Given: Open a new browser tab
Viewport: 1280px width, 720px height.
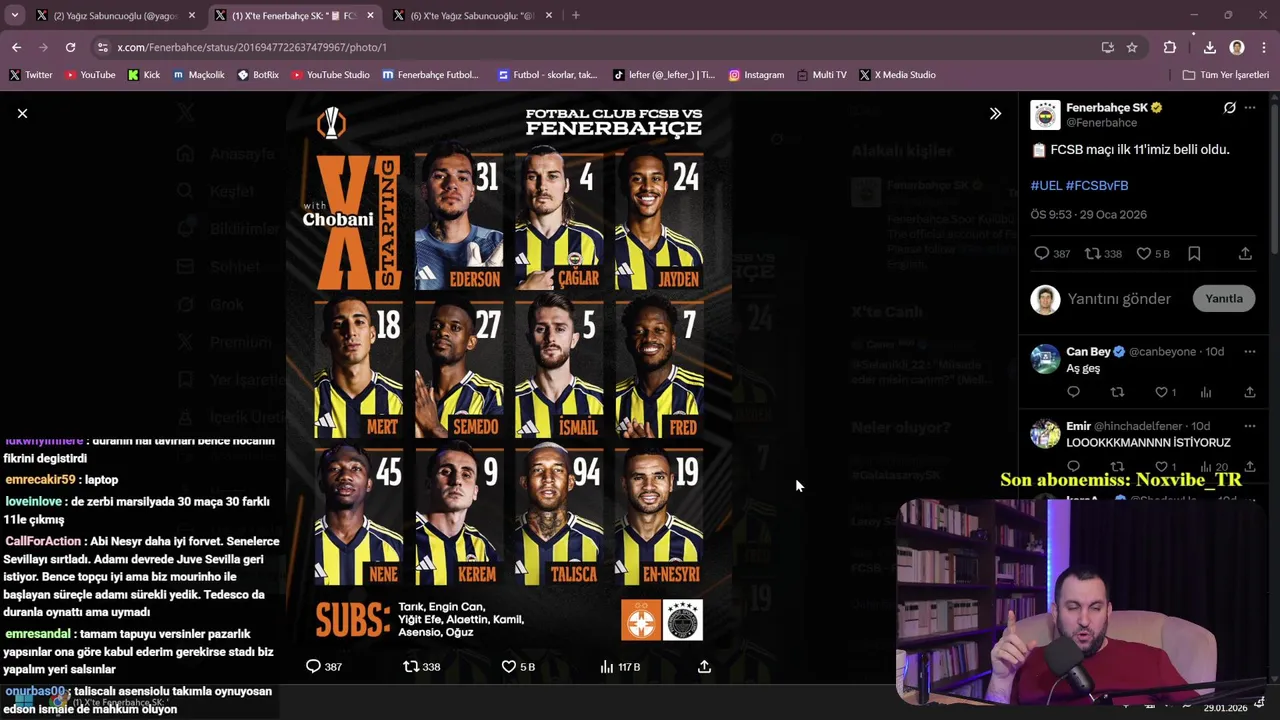Looking at the screenshot, I should click(575, 16).
